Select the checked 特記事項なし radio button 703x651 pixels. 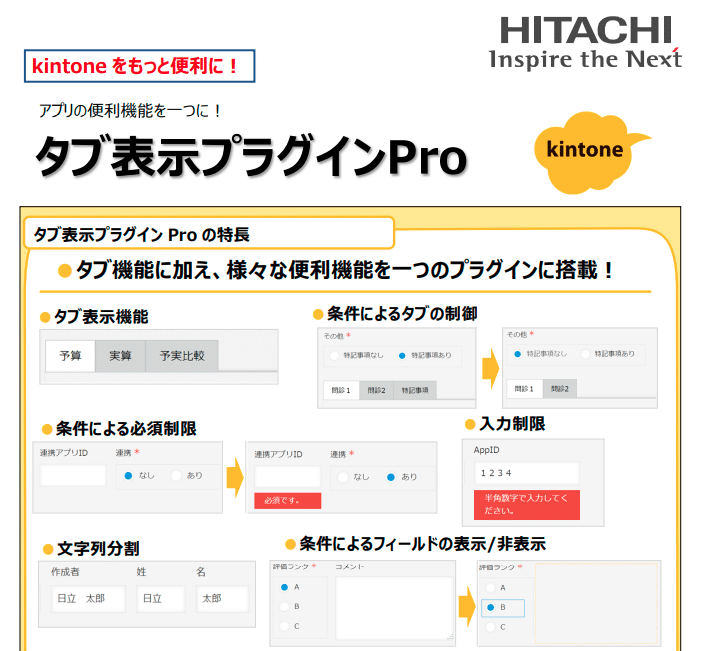(517, 353)
